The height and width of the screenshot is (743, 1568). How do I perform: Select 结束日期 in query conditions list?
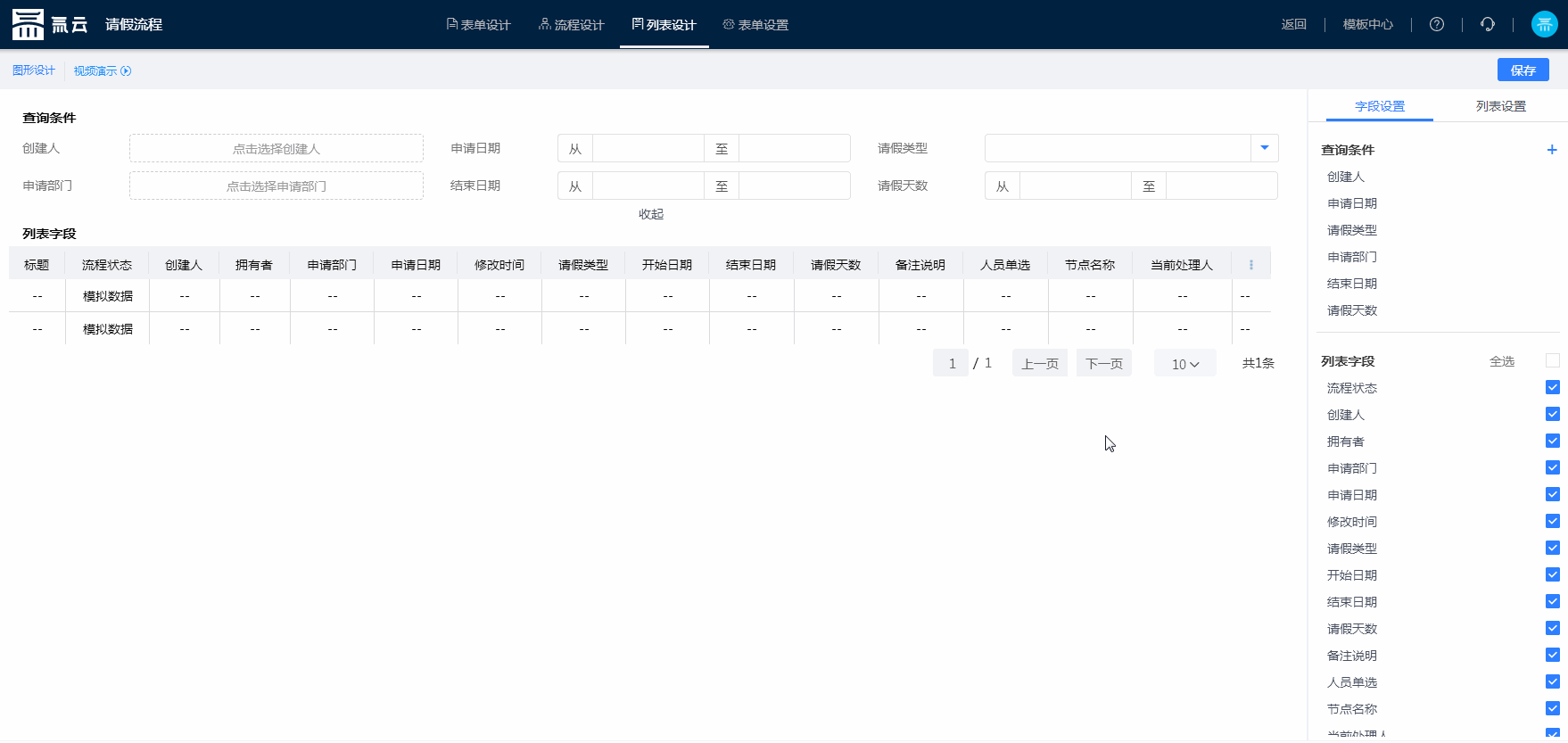[1352, 284]
